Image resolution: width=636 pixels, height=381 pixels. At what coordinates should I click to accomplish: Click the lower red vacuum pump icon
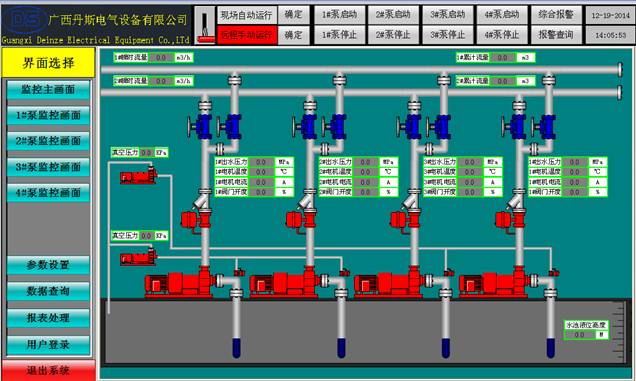[x=138, y=258]
